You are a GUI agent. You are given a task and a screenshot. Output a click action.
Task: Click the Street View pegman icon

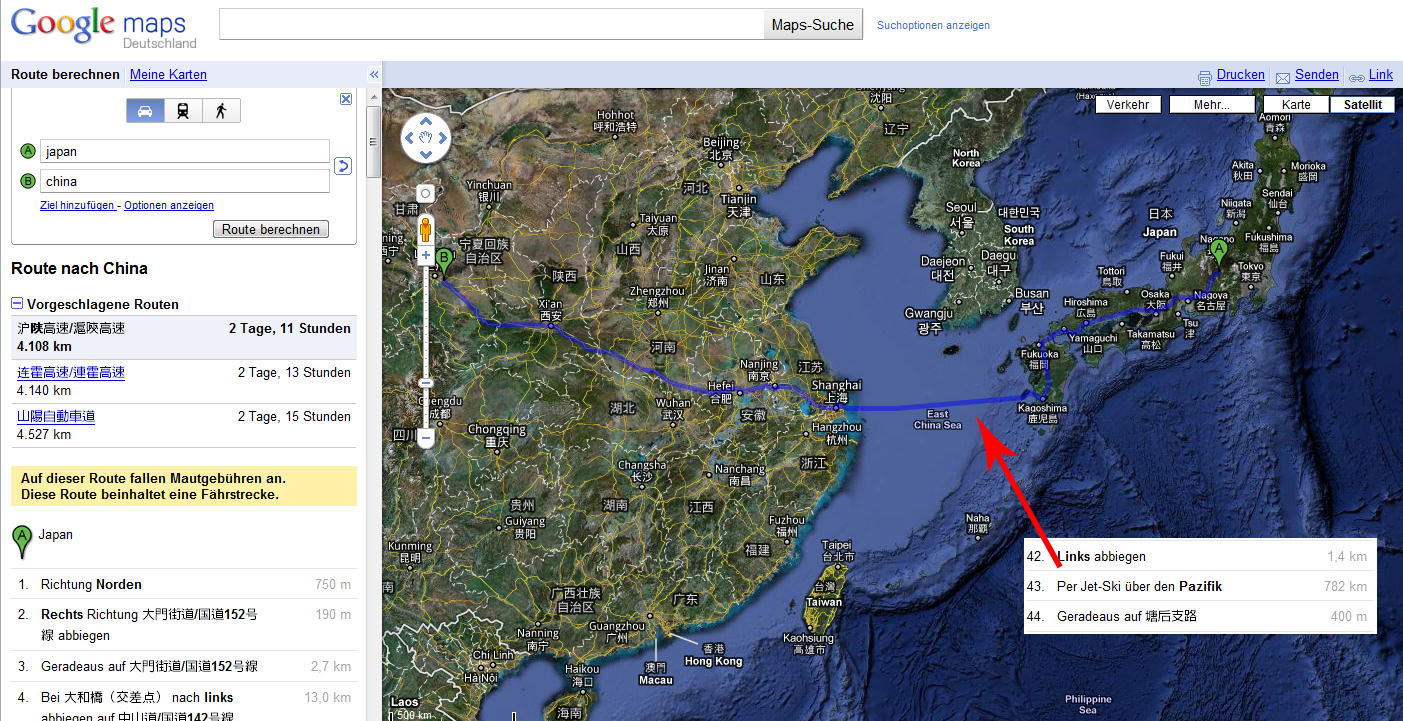[425, 230]
